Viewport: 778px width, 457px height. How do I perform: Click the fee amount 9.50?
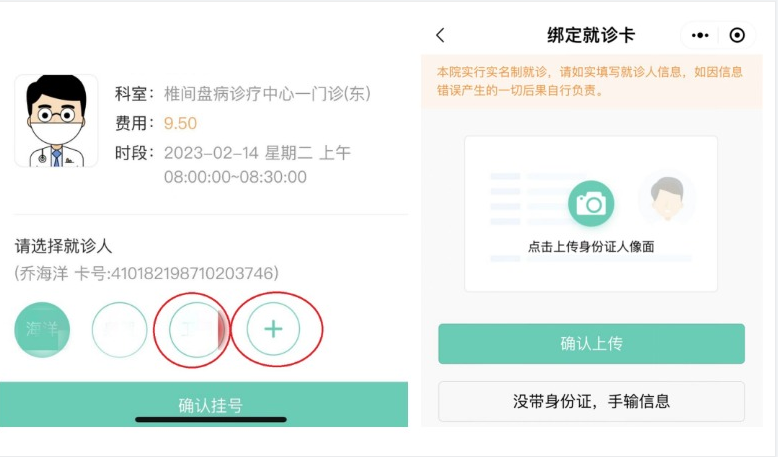click(180, 123)
